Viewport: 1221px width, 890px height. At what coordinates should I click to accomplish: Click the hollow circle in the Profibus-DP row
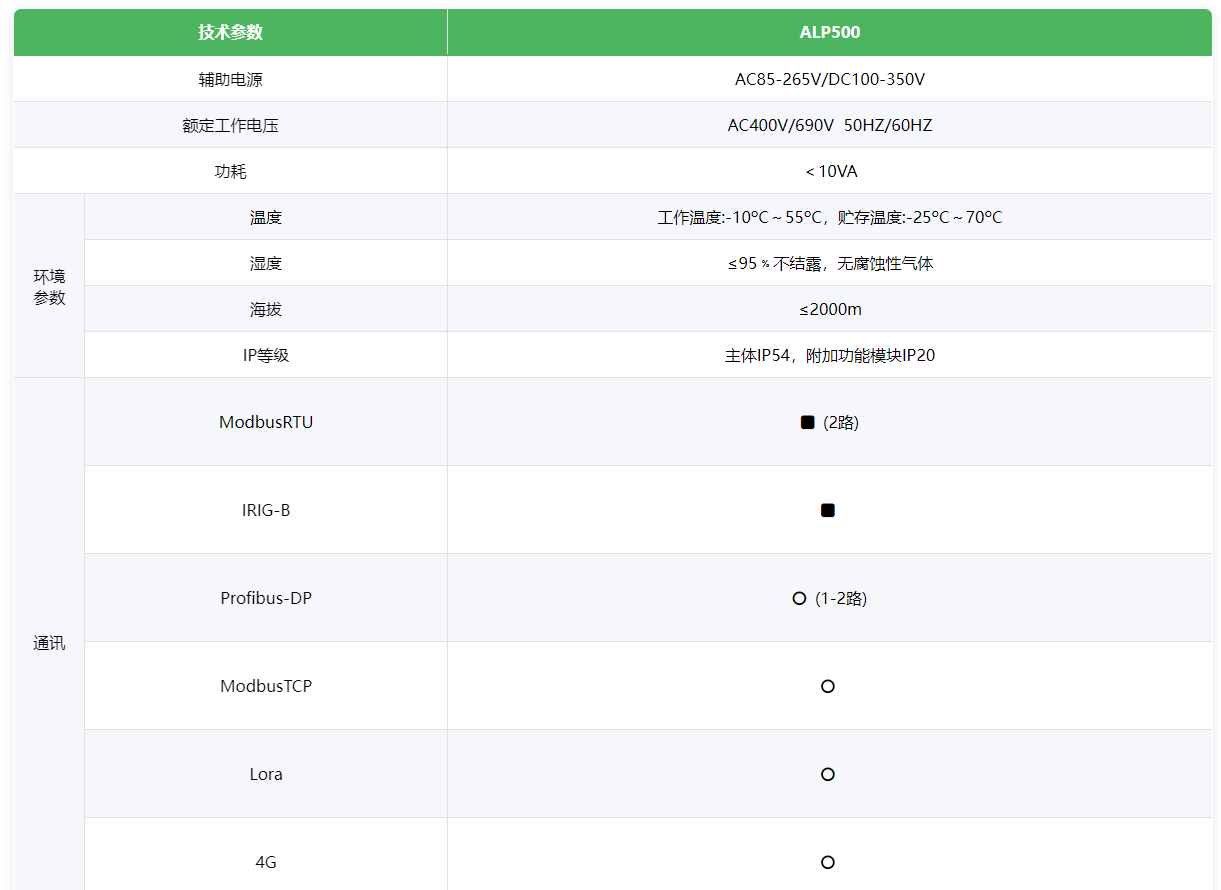pos(799,598)
